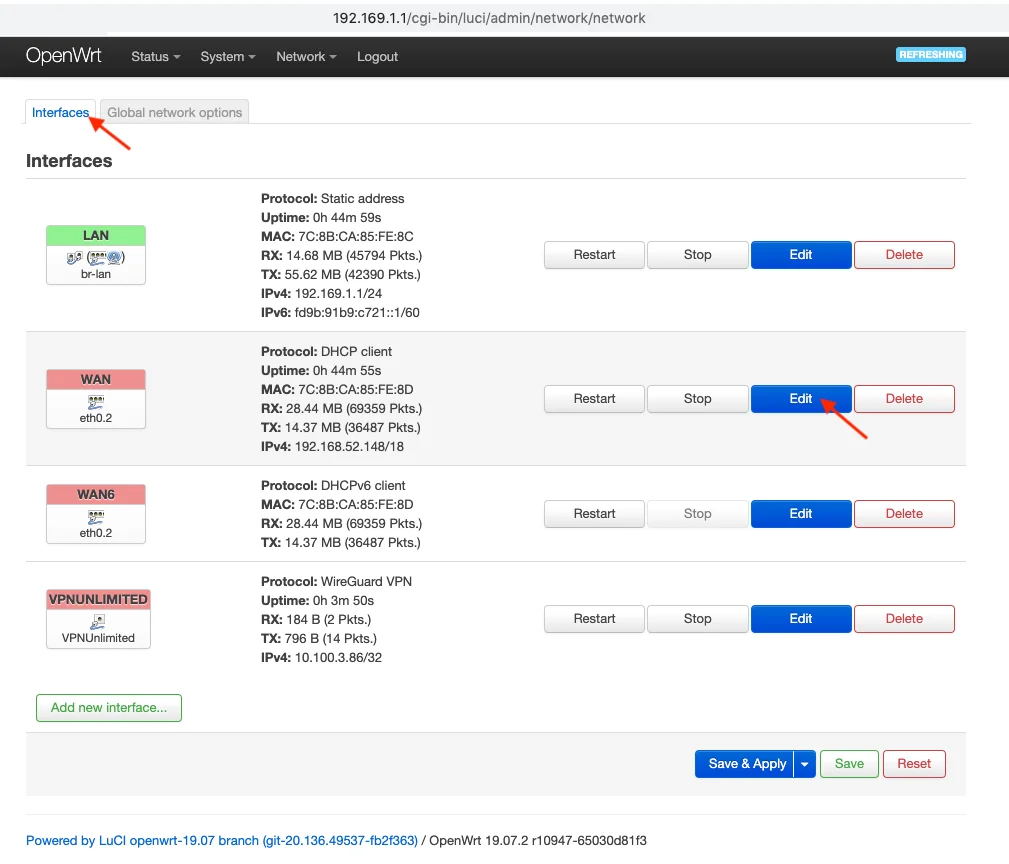Delete the WAN6 interface

tap(904, 514)
